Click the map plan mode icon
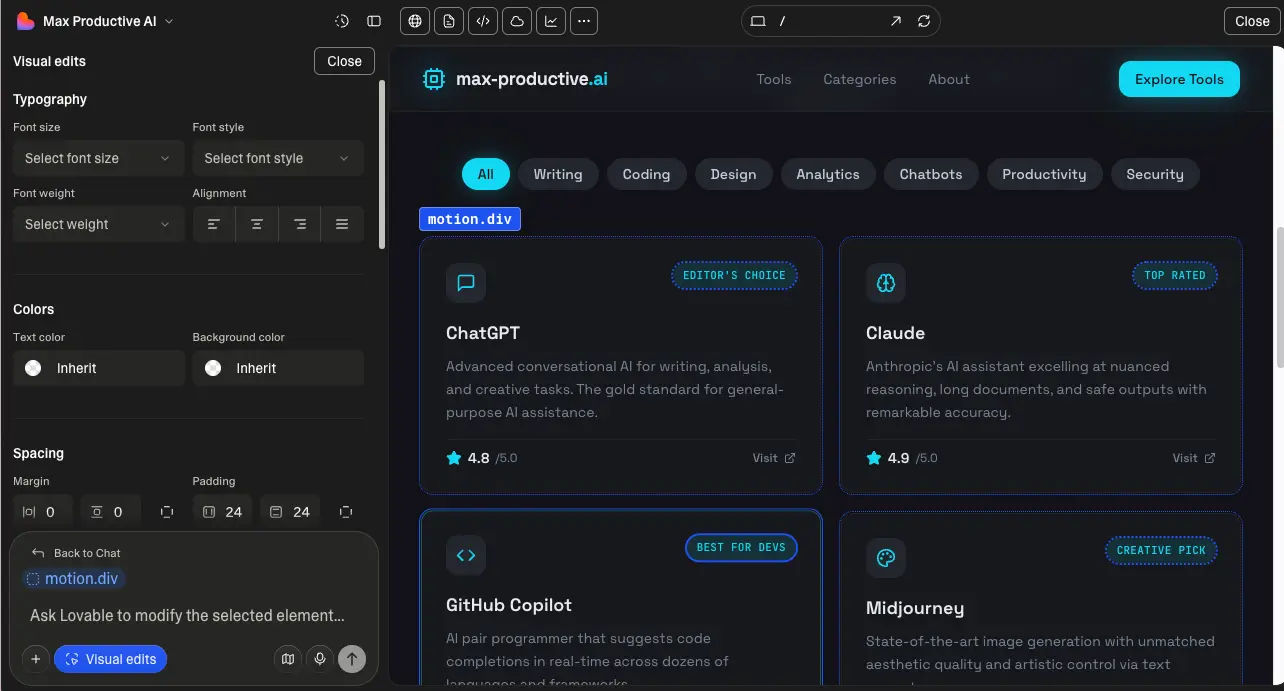1284x691 pixels. click(288, 659)
